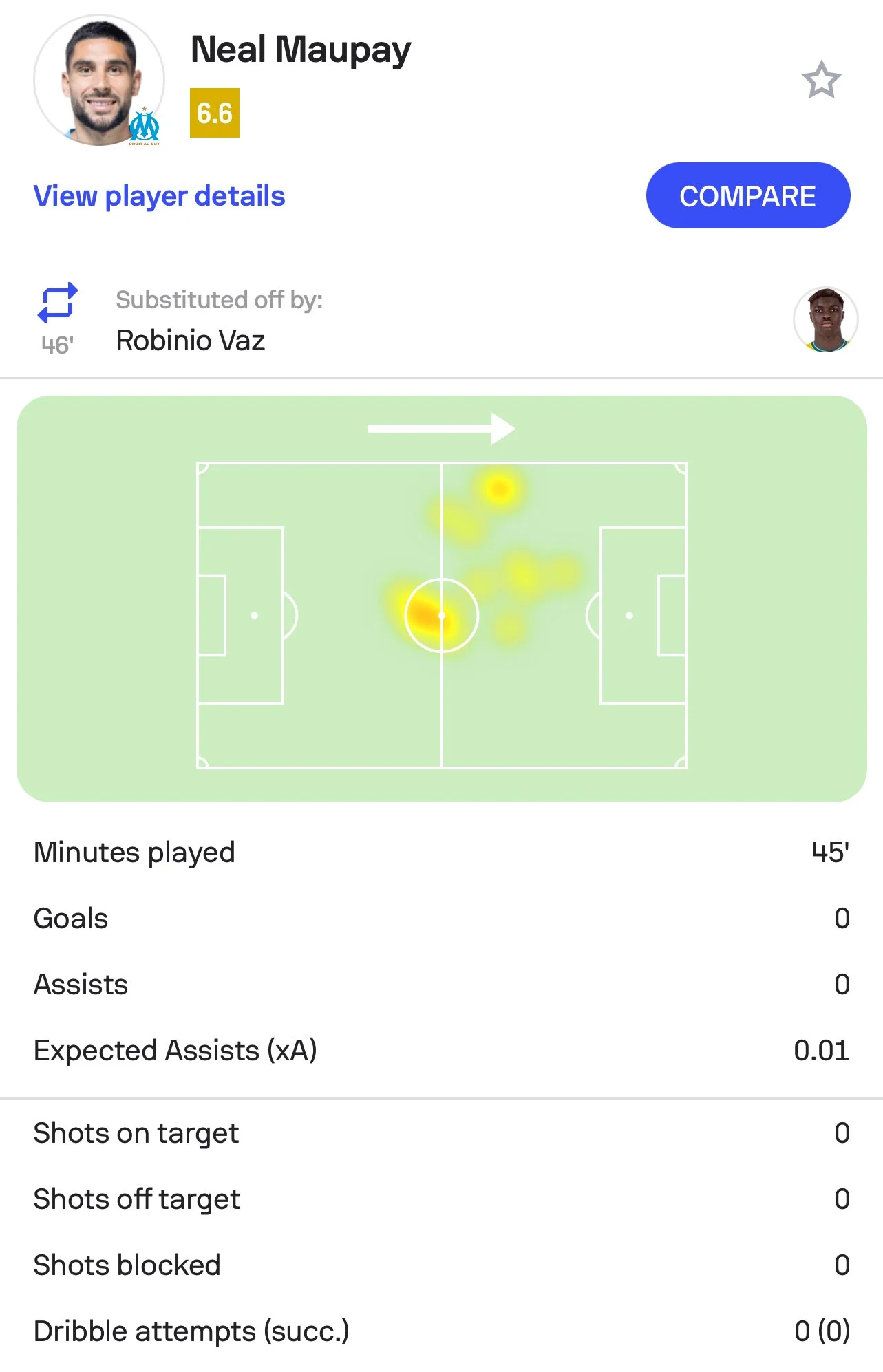Screen dimensions: 883x1372
Task: Click the Goals stat label
Action: pyautogui.click(x=71, y=919)
